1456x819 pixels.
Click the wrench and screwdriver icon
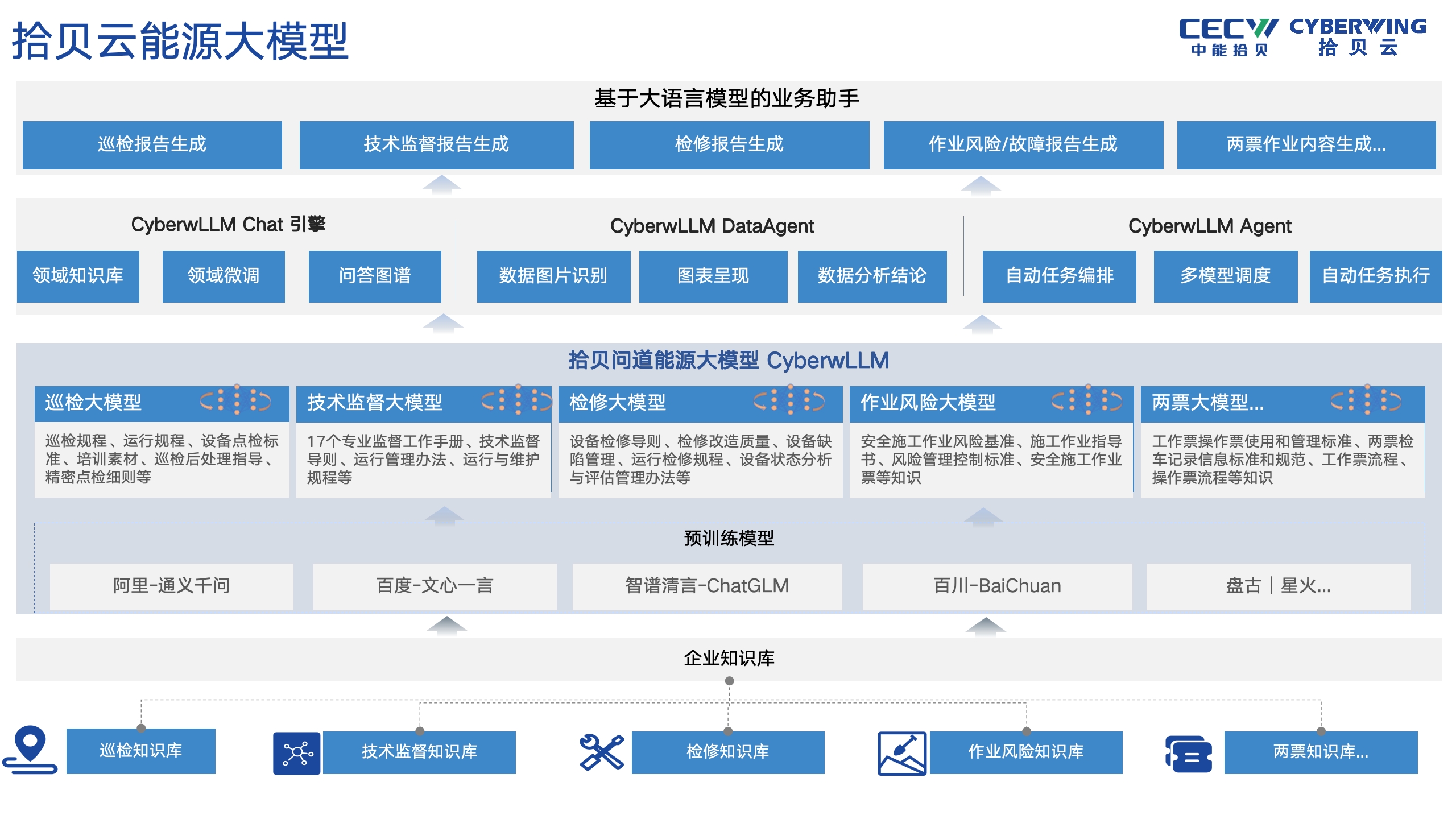point(601,752)
